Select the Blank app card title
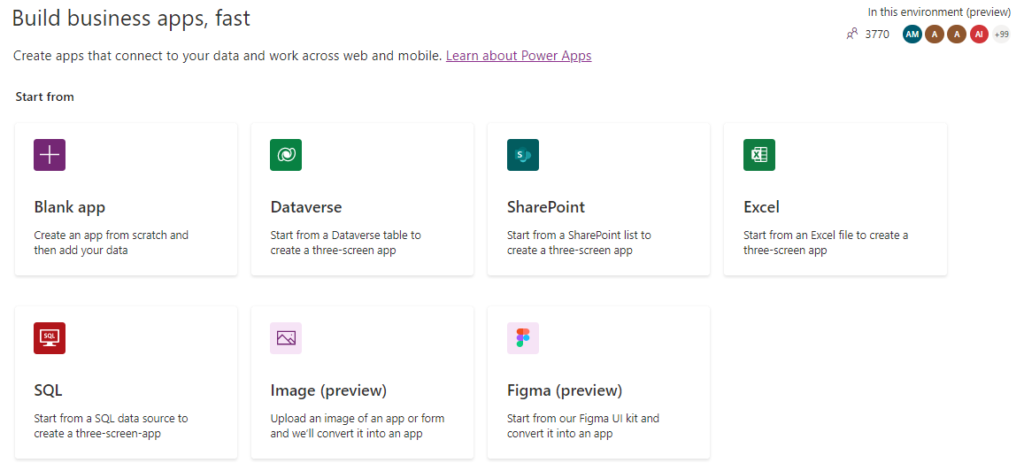The width and height of the screenshot is (1024, 471). [69, 208]
